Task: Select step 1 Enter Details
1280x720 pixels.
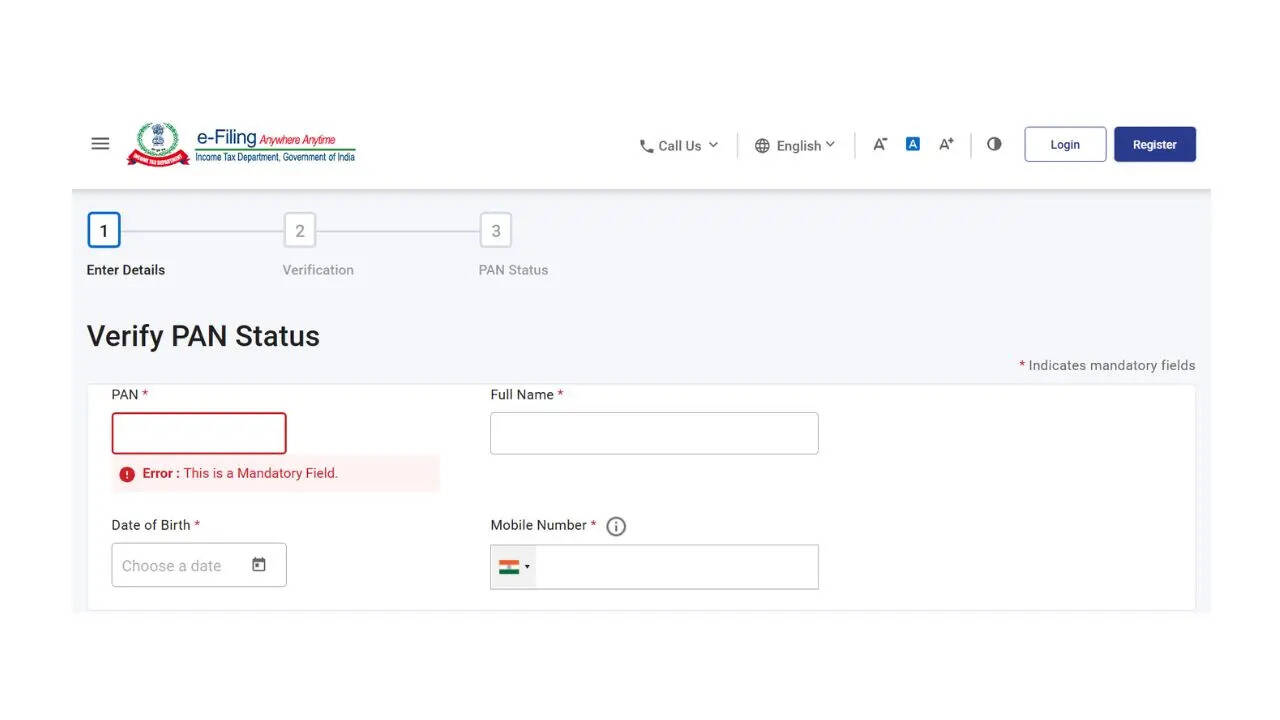Action: coord(104,231)
